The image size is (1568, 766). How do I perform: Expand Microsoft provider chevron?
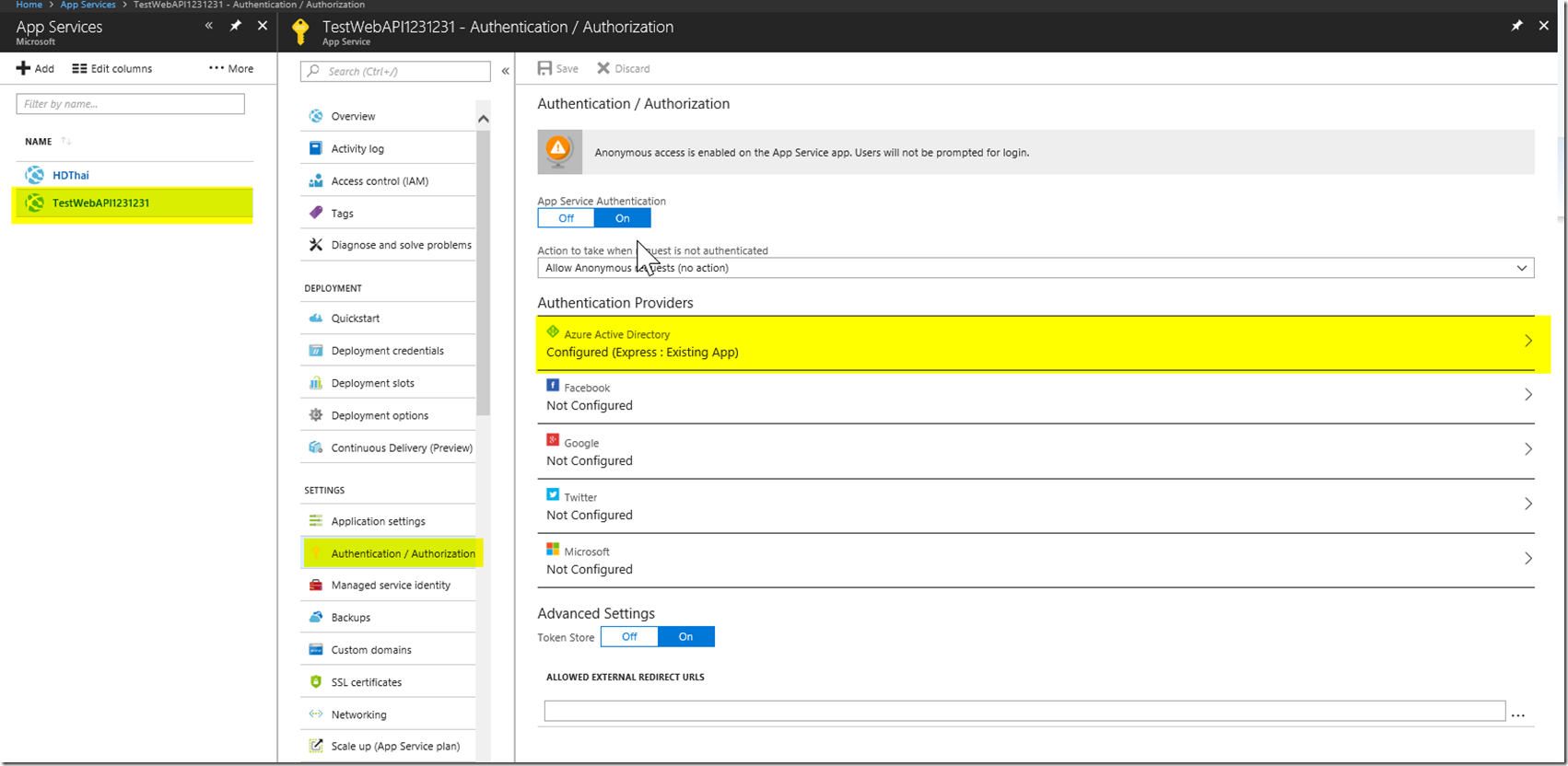click(1528, 559)
